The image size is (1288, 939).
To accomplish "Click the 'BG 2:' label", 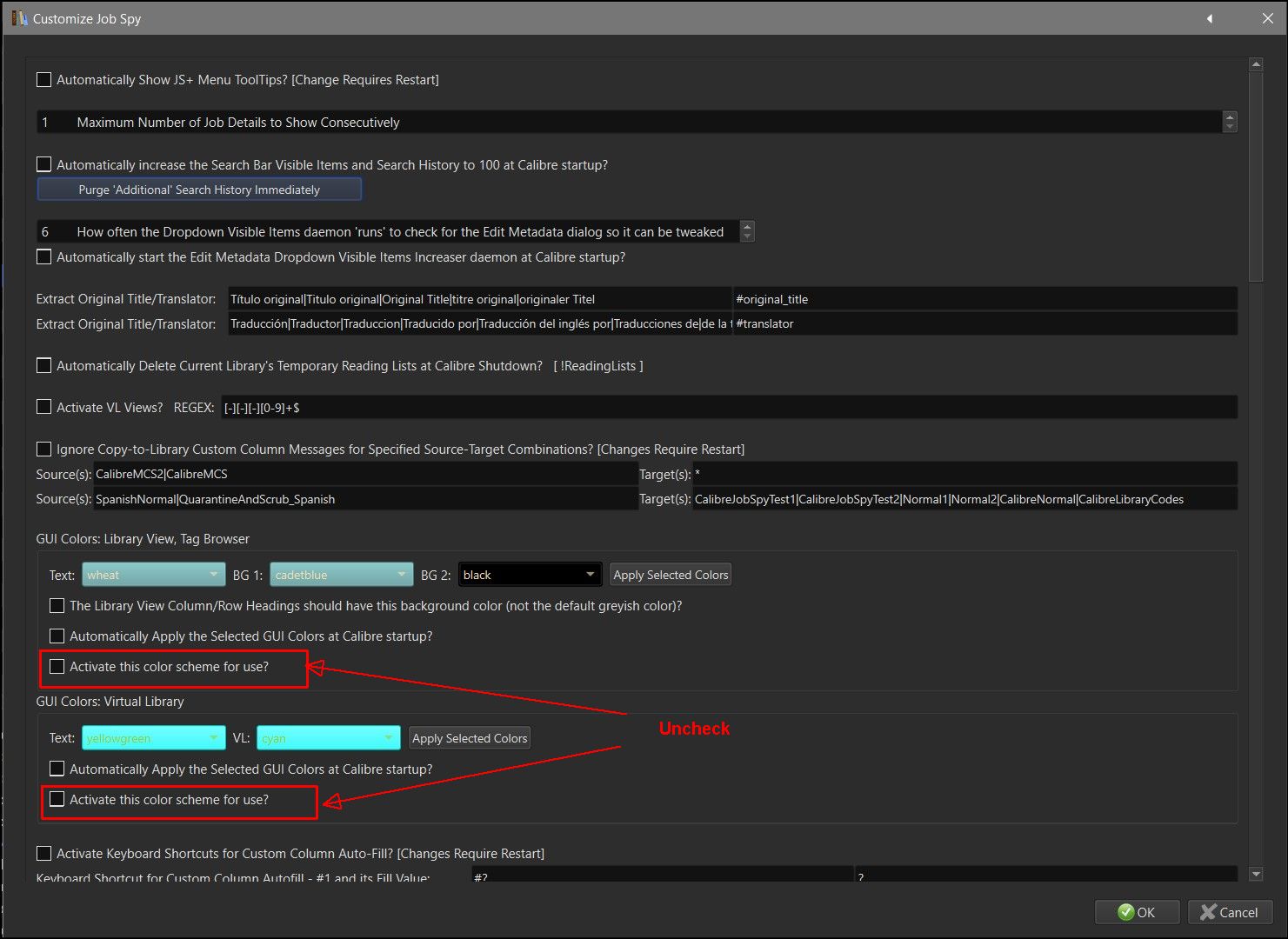I will tap(436, 575).
